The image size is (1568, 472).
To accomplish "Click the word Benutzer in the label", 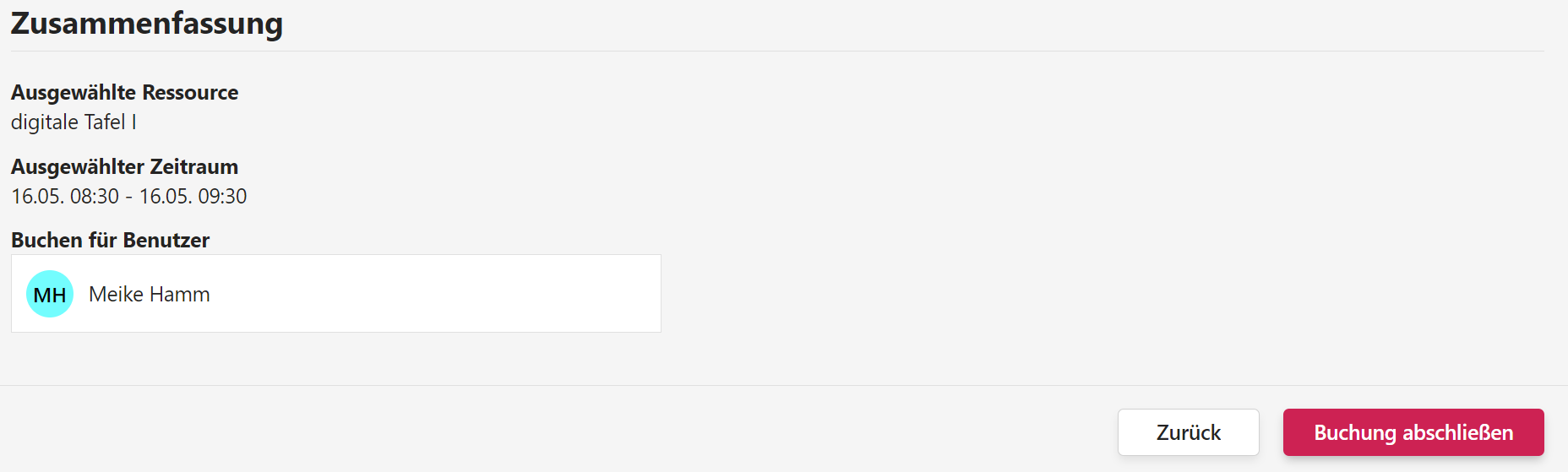I will pos(166,240).
